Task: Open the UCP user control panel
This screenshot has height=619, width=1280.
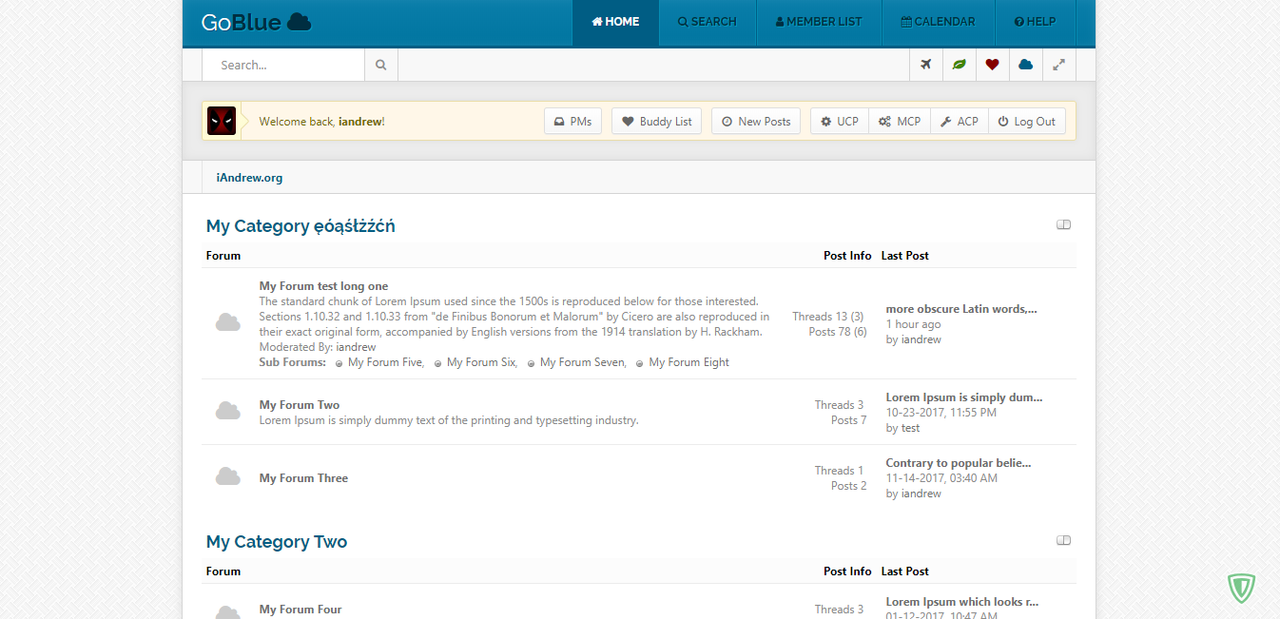Action: (x=840, y=121)
